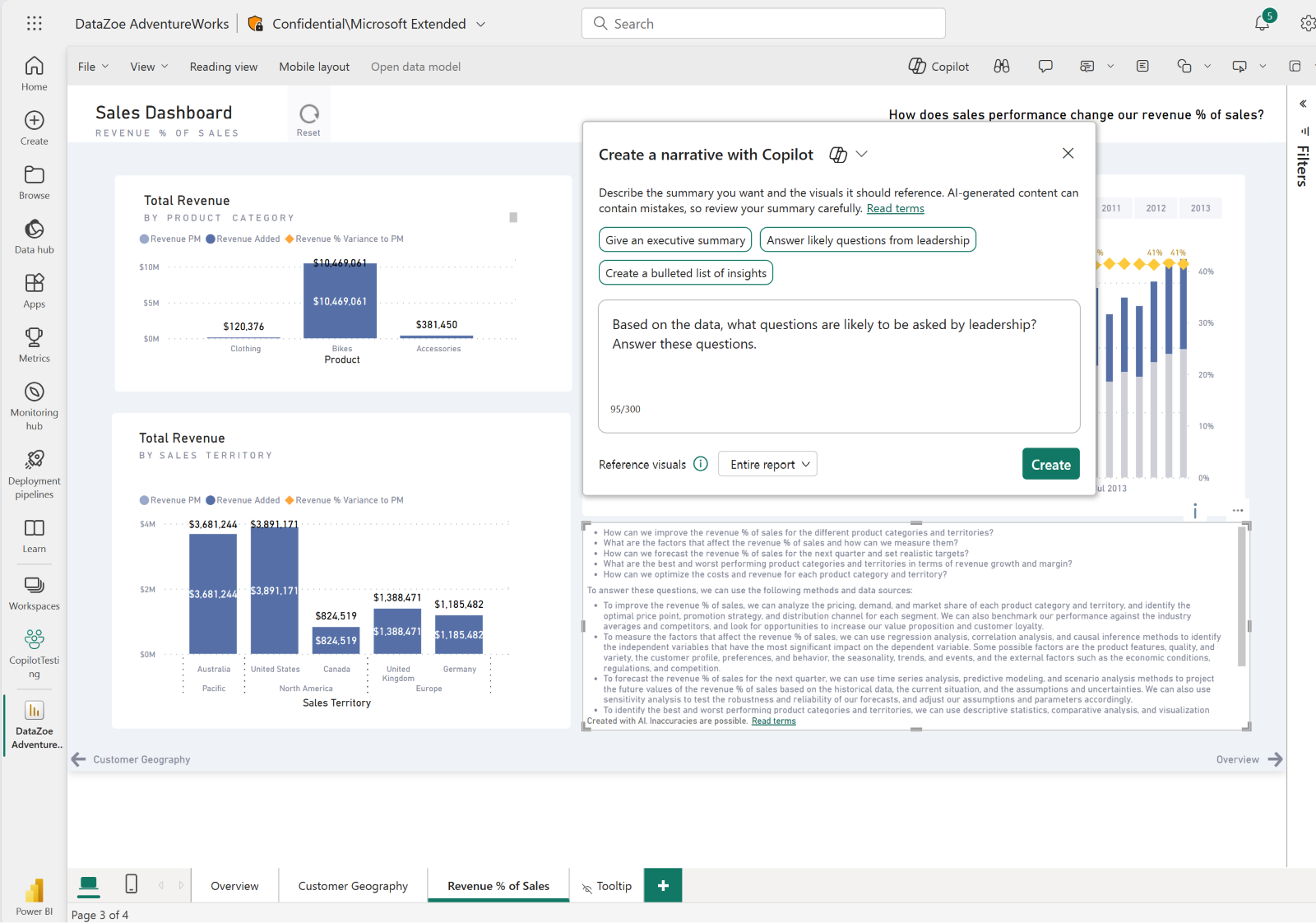Choose Answer likely questions from leadership
The height and width of the screenshot is (923, 1316).
point(868,239)
